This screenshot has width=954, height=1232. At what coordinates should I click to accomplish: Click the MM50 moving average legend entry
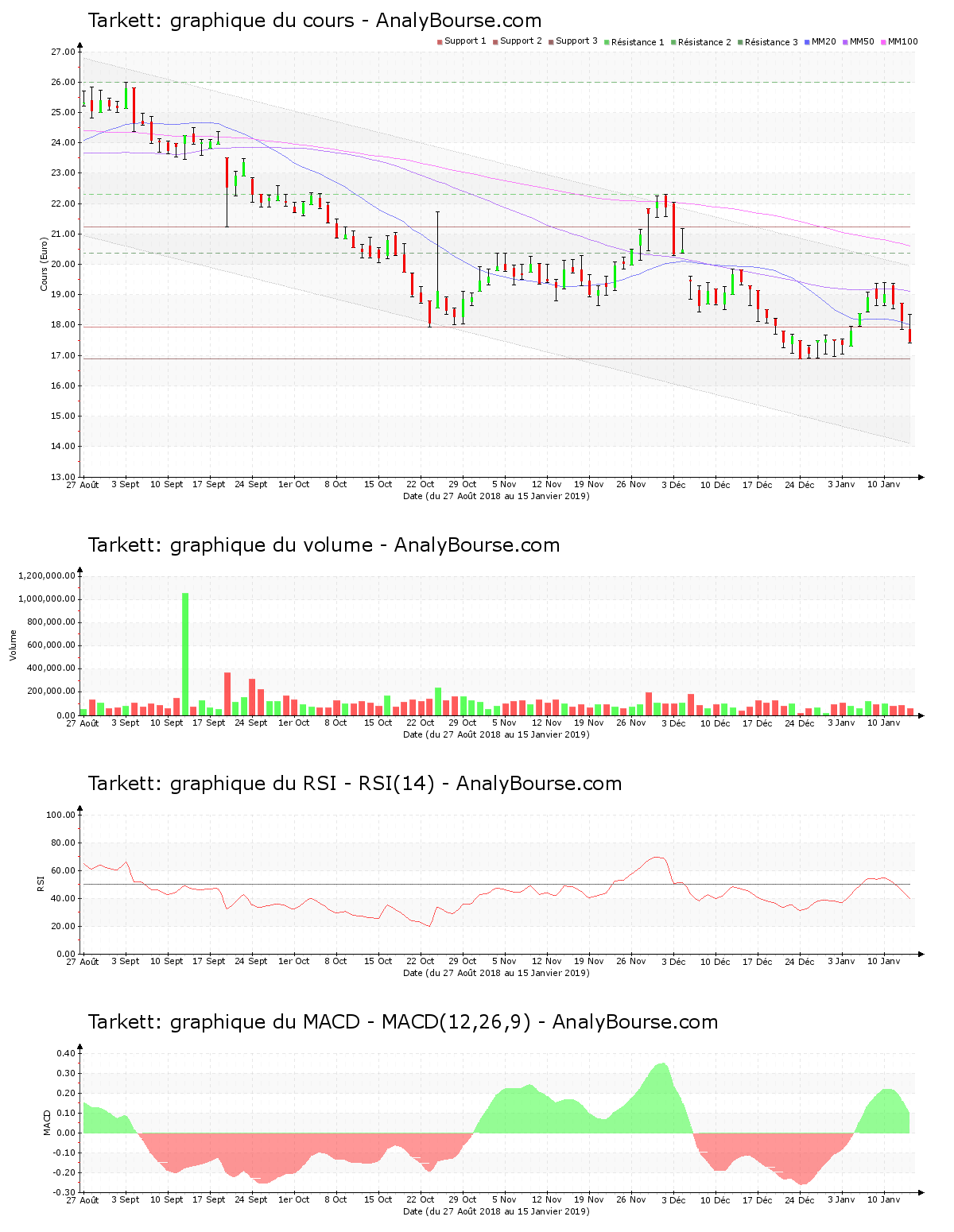[859, 41]
